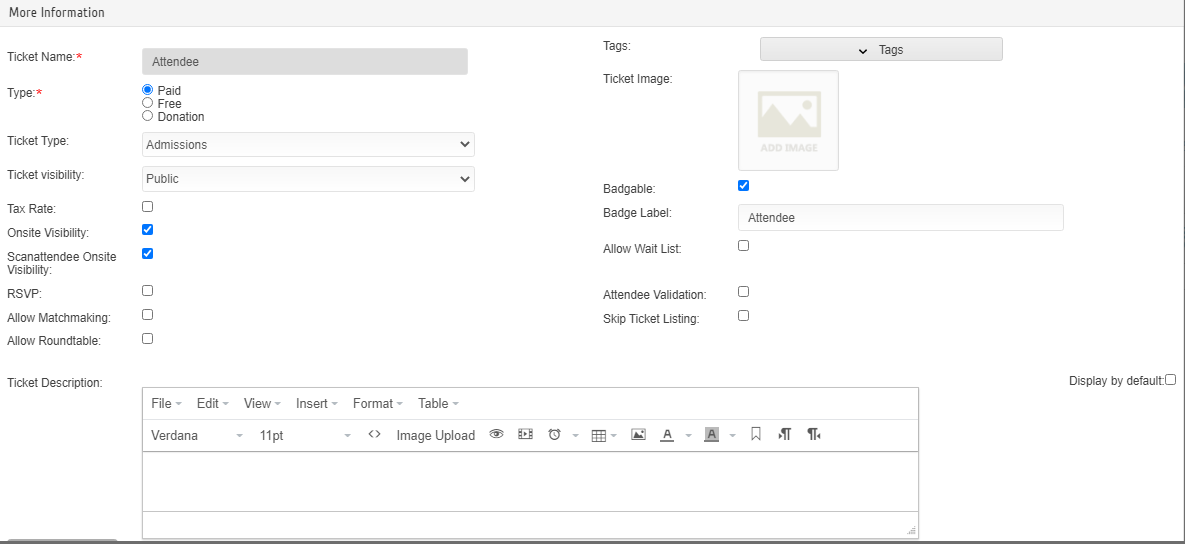This screenshot has width=1185, height=544.
Task: Open the editor Edit menu
Action: [x=212, y=403]
